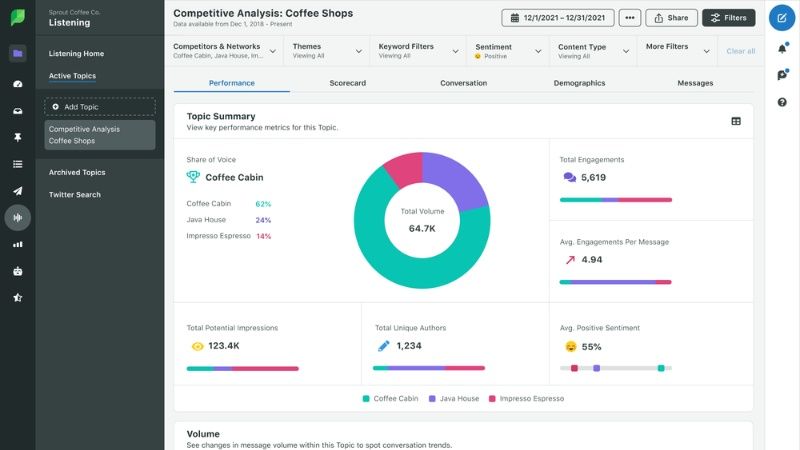800x450 pixels.
Task: Open the dashboard gauge icon in sidebar
Action: (18, 84)
